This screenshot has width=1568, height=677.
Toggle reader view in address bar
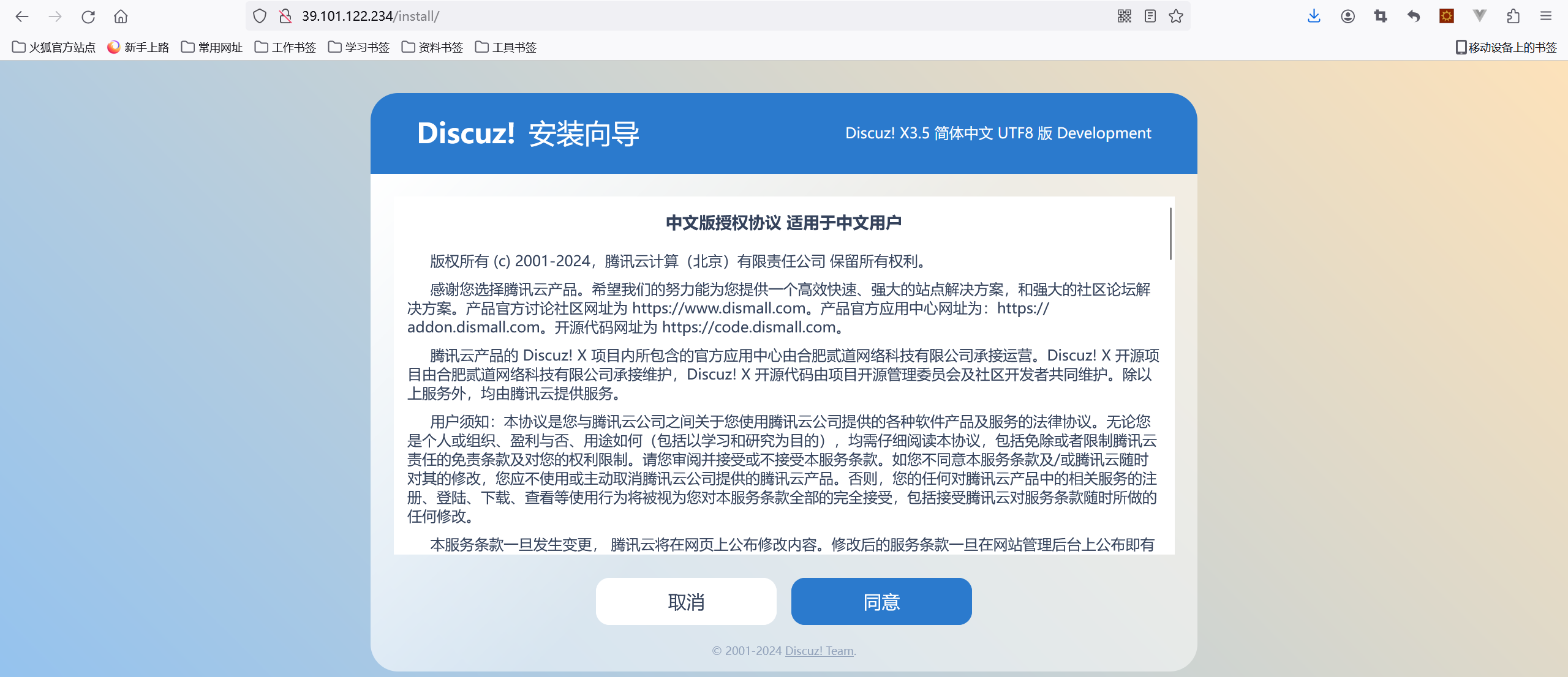coord(1150,17)
